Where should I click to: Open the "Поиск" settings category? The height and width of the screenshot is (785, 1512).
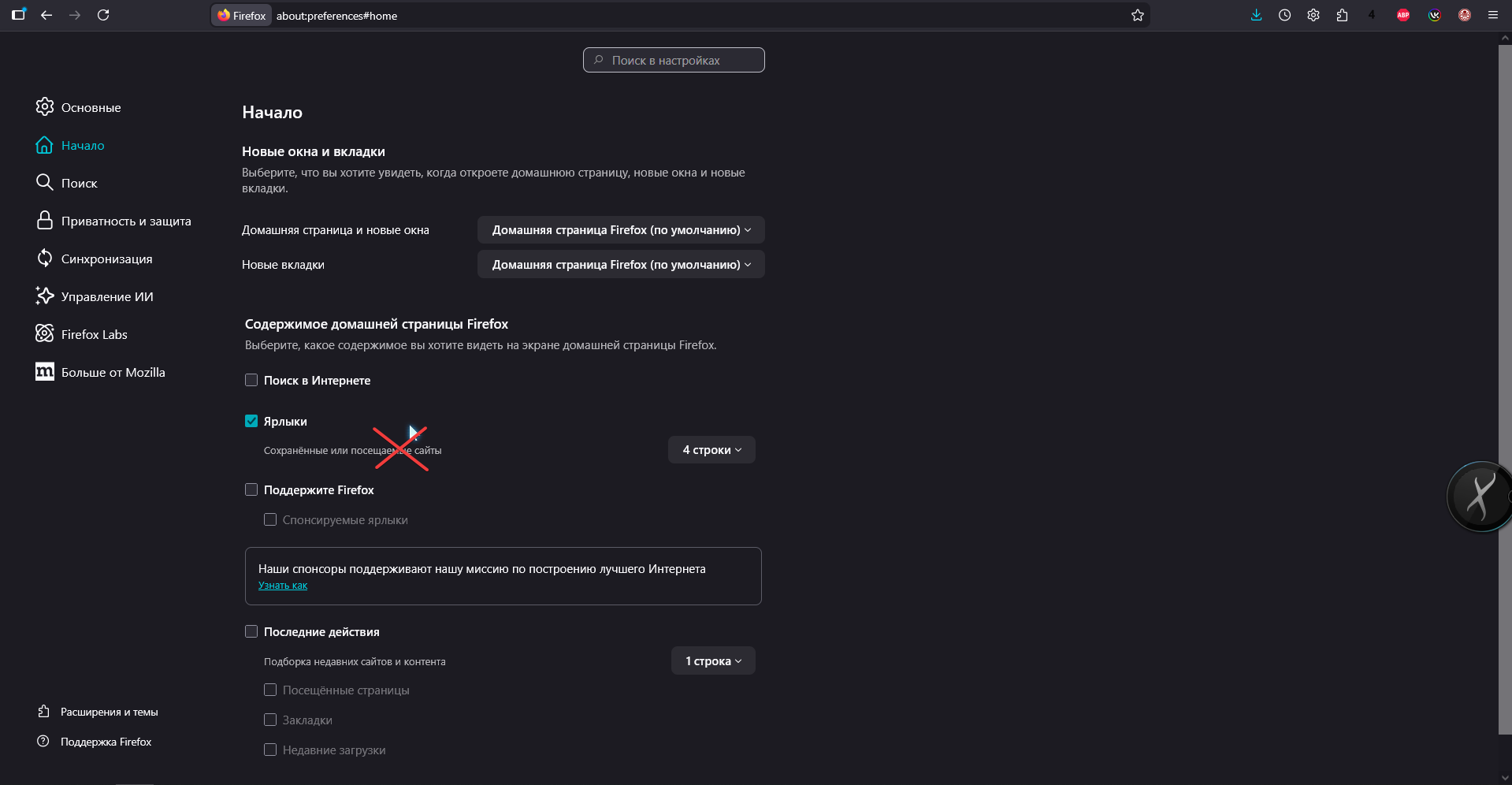pyautogui.click(x=79, y=184)
